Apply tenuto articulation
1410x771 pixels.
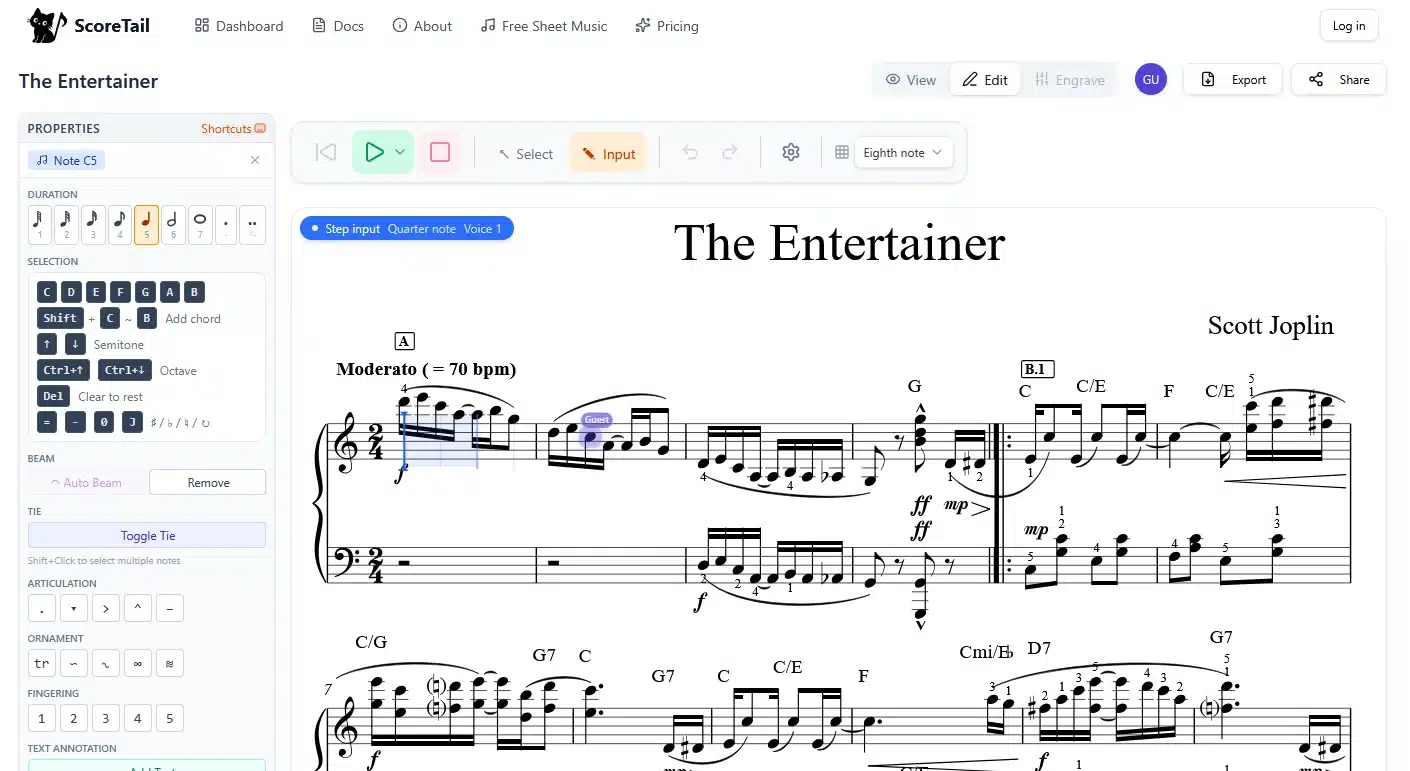[x=169, y=608]
